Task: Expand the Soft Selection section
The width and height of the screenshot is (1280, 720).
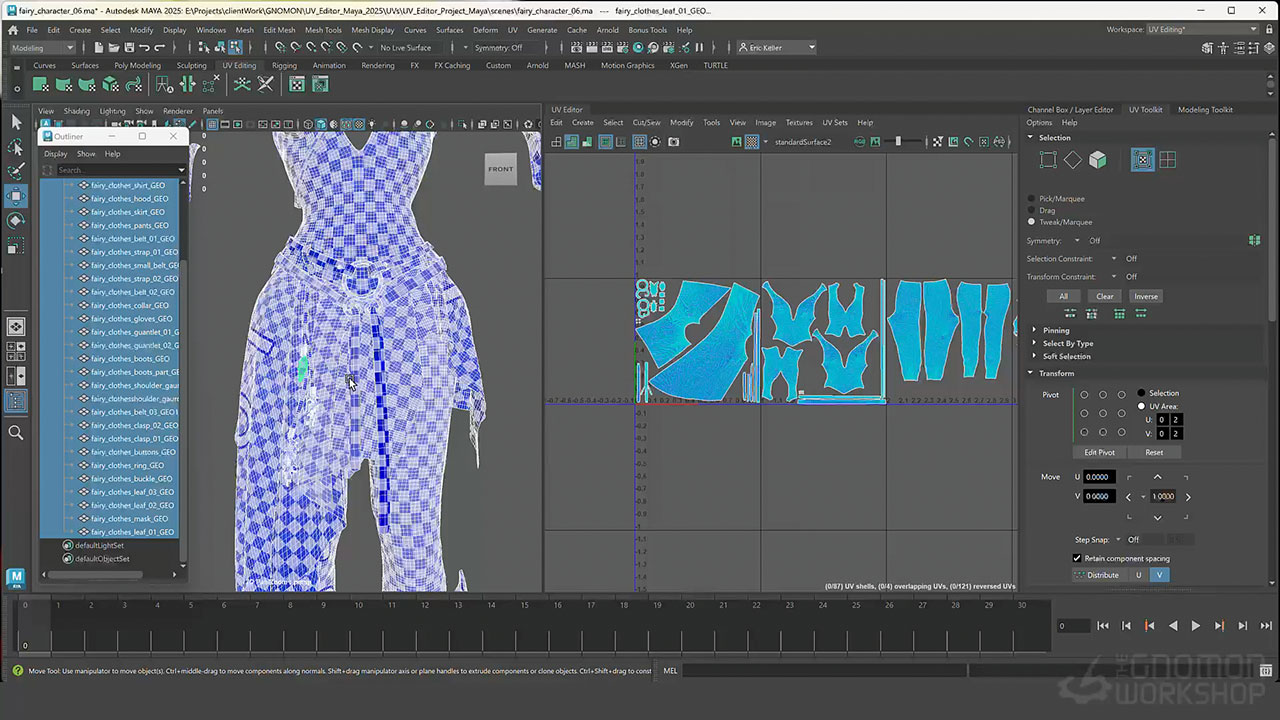Action: [1066, 356]
